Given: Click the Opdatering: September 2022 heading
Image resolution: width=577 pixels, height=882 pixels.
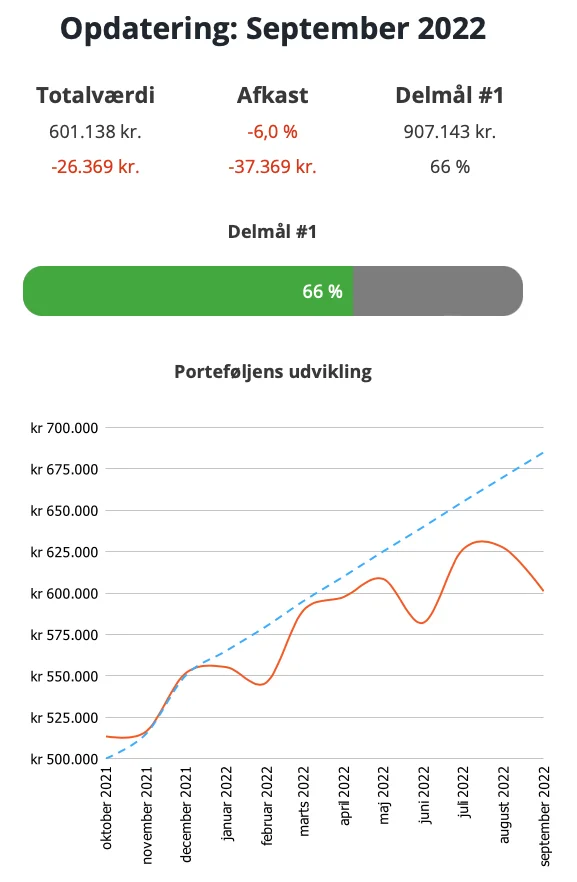Looking at the screenshot, I should coord(273,29).
